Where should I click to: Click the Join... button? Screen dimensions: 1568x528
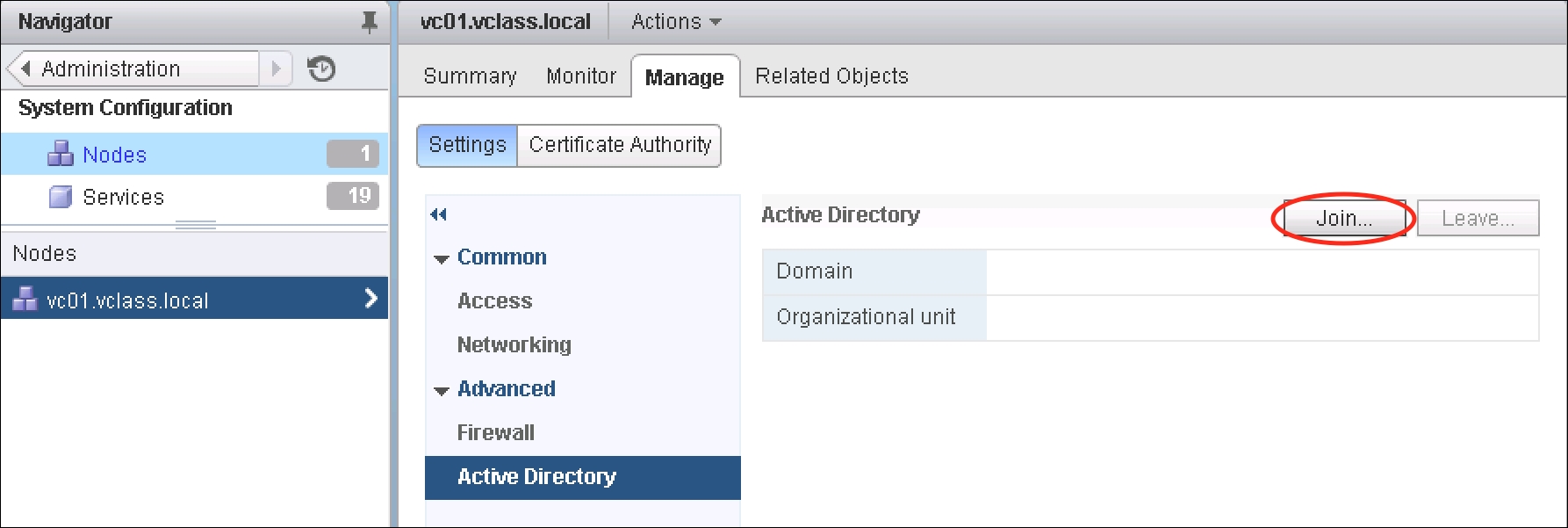tap(1344, 218)
